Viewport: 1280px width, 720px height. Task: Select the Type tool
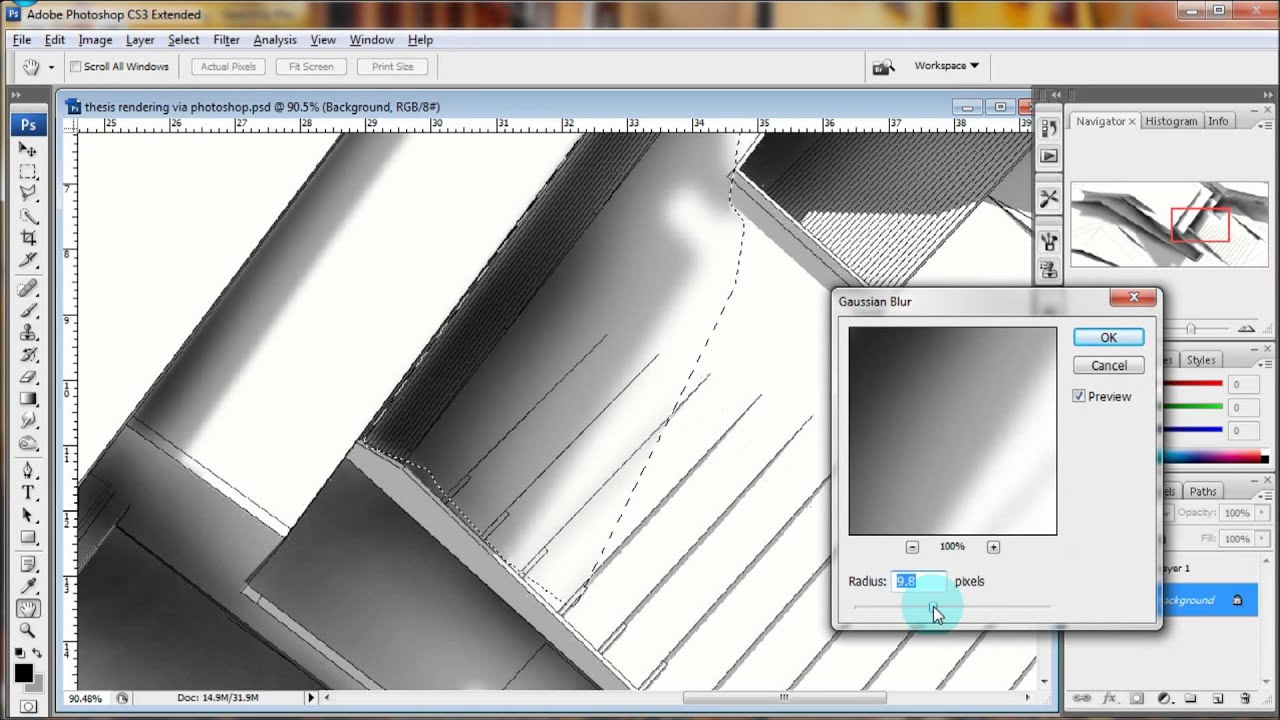pyautogui.click(x=28, y=493)
